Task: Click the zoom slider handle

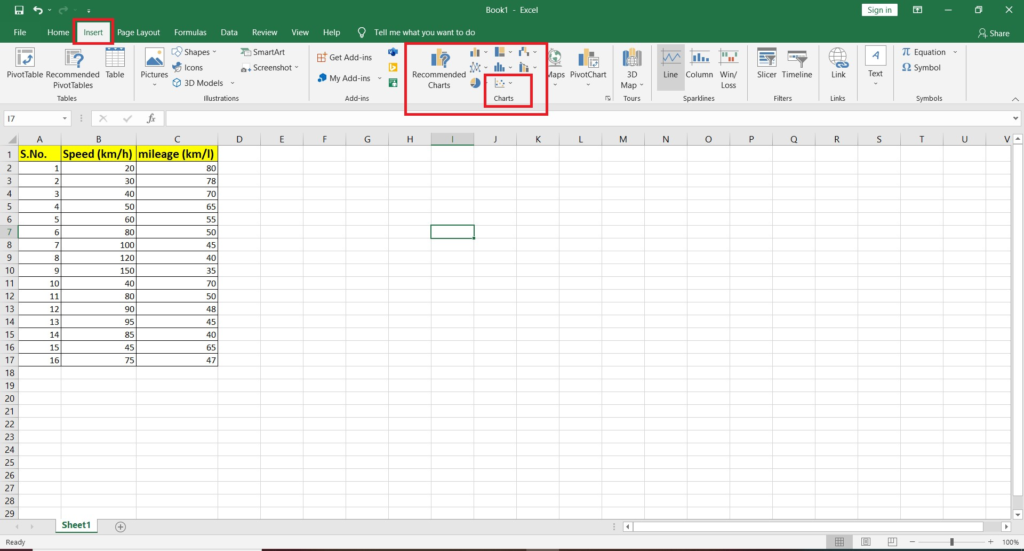Action: coord(952,542)
